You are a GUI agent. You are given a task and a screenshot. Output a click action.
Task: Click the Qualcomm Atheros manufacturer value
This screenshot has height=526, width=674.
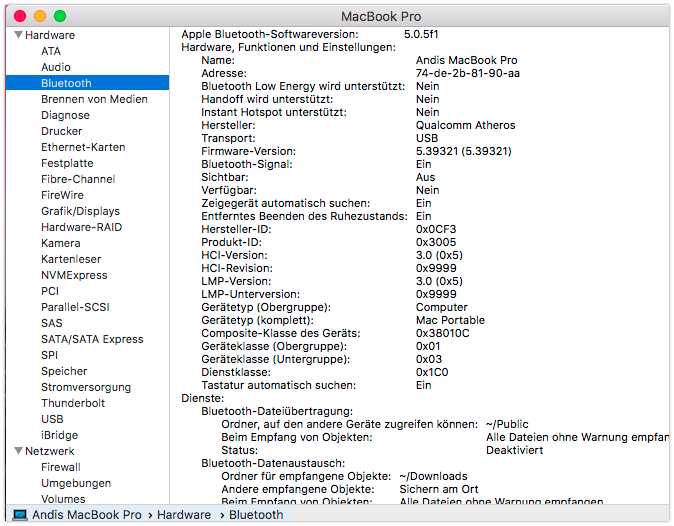(466, 125)
